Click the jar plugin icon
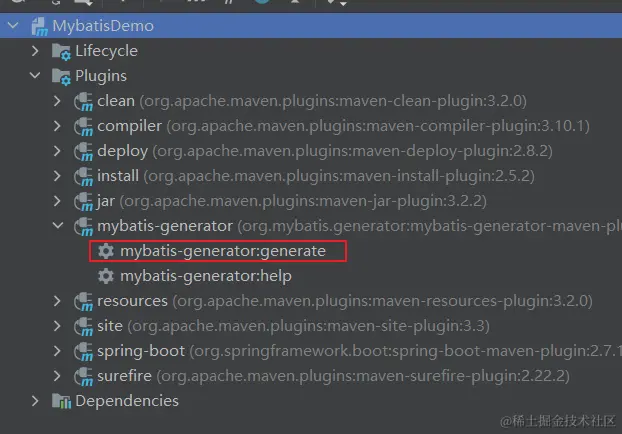 click(x=83, y=202)
